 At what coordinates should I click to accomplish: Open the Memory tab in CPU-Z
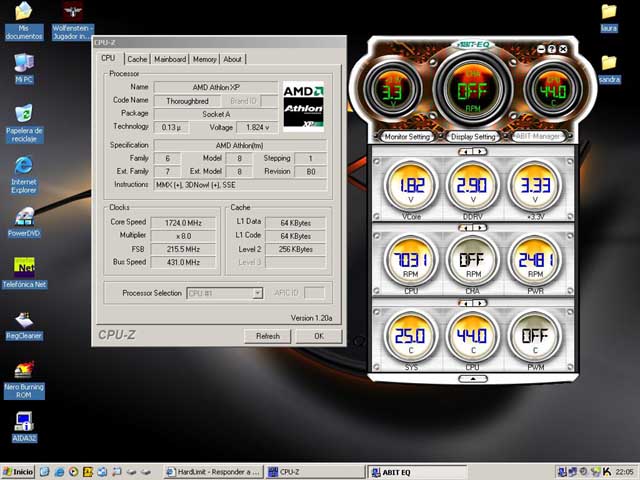(x=205, y=59)
